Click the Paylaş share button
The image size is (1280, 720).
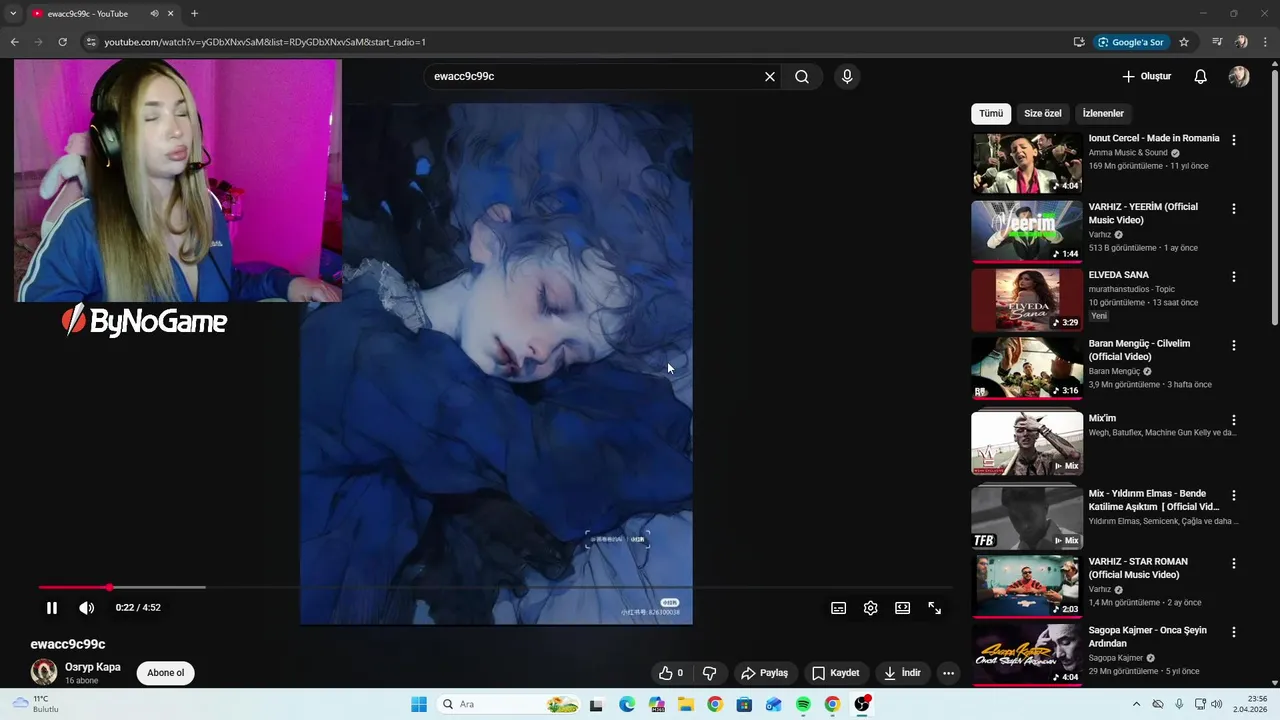click(764, 673)
